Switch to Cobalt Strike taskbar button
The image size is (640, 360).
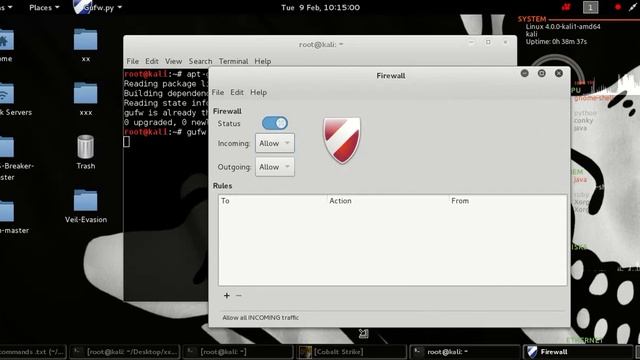coord(351,352)
